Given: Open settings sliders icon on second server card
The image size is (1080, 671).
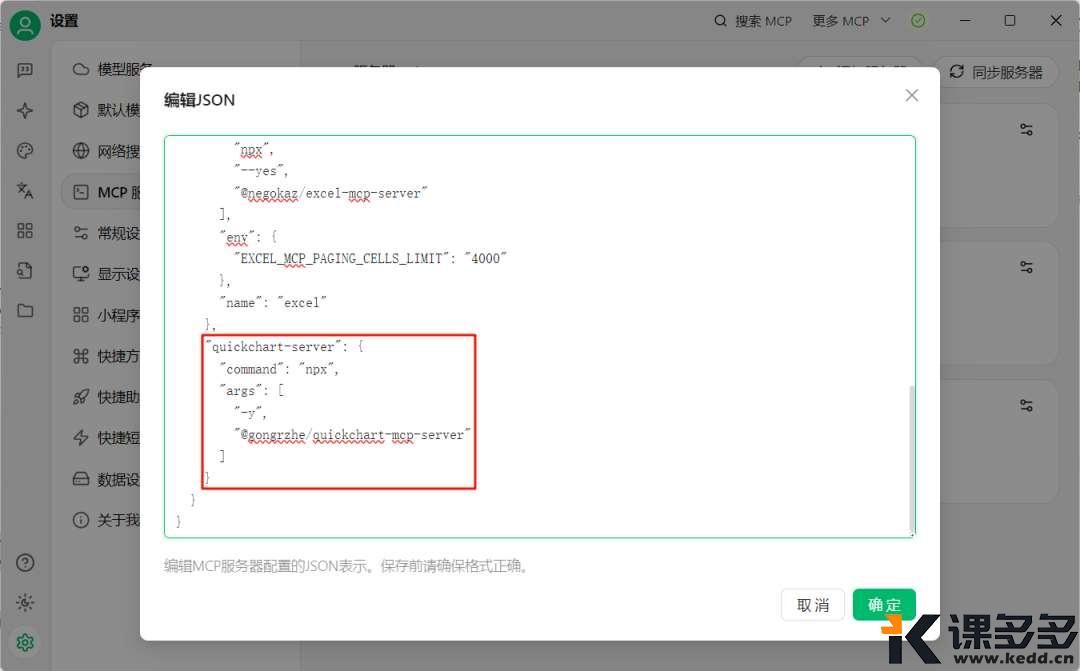Looking at the screenshot, I should pos(1026,267).
